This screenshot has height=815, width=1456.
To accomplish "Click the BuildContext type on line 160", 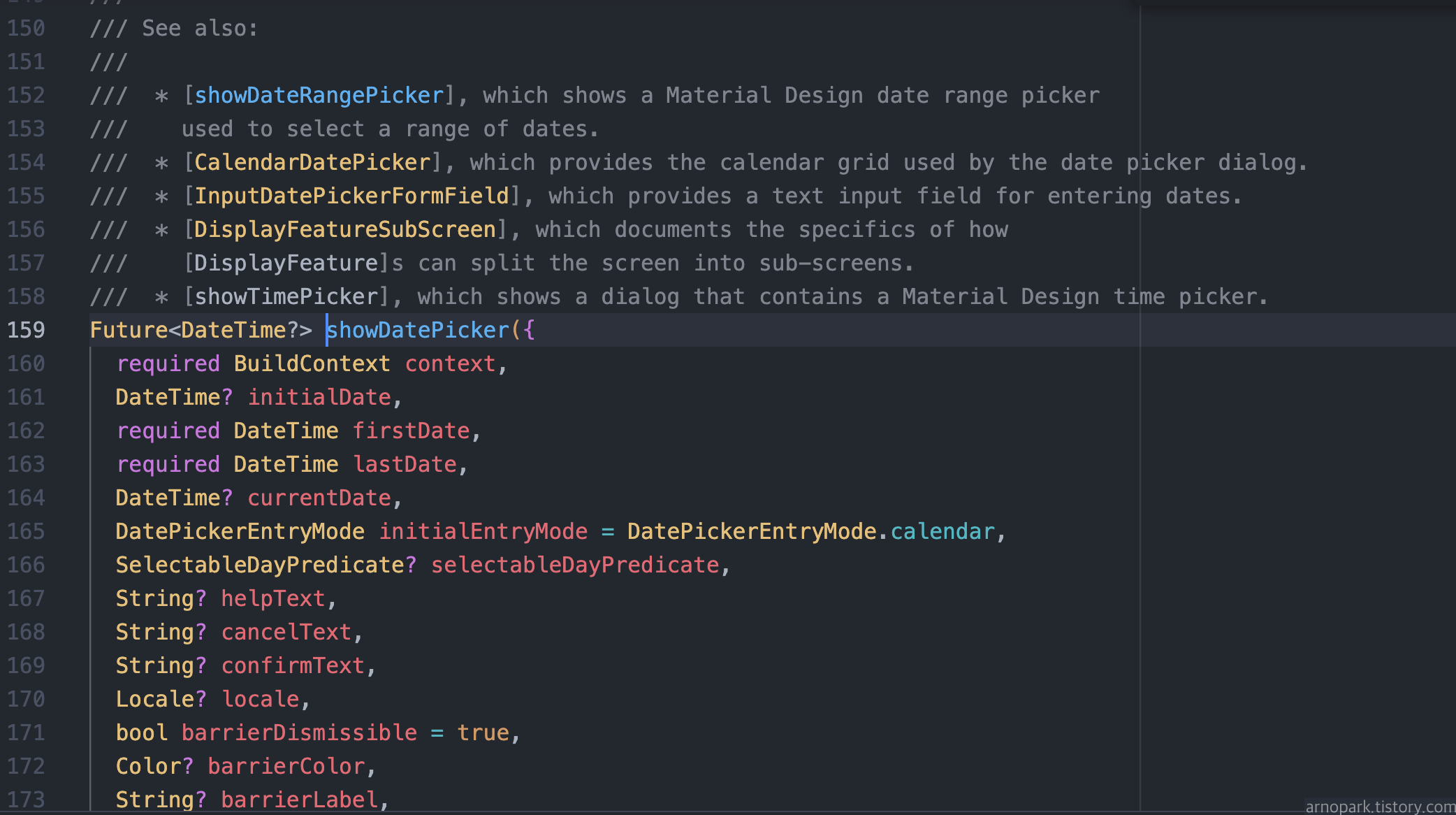I will (x=312, y=363).
